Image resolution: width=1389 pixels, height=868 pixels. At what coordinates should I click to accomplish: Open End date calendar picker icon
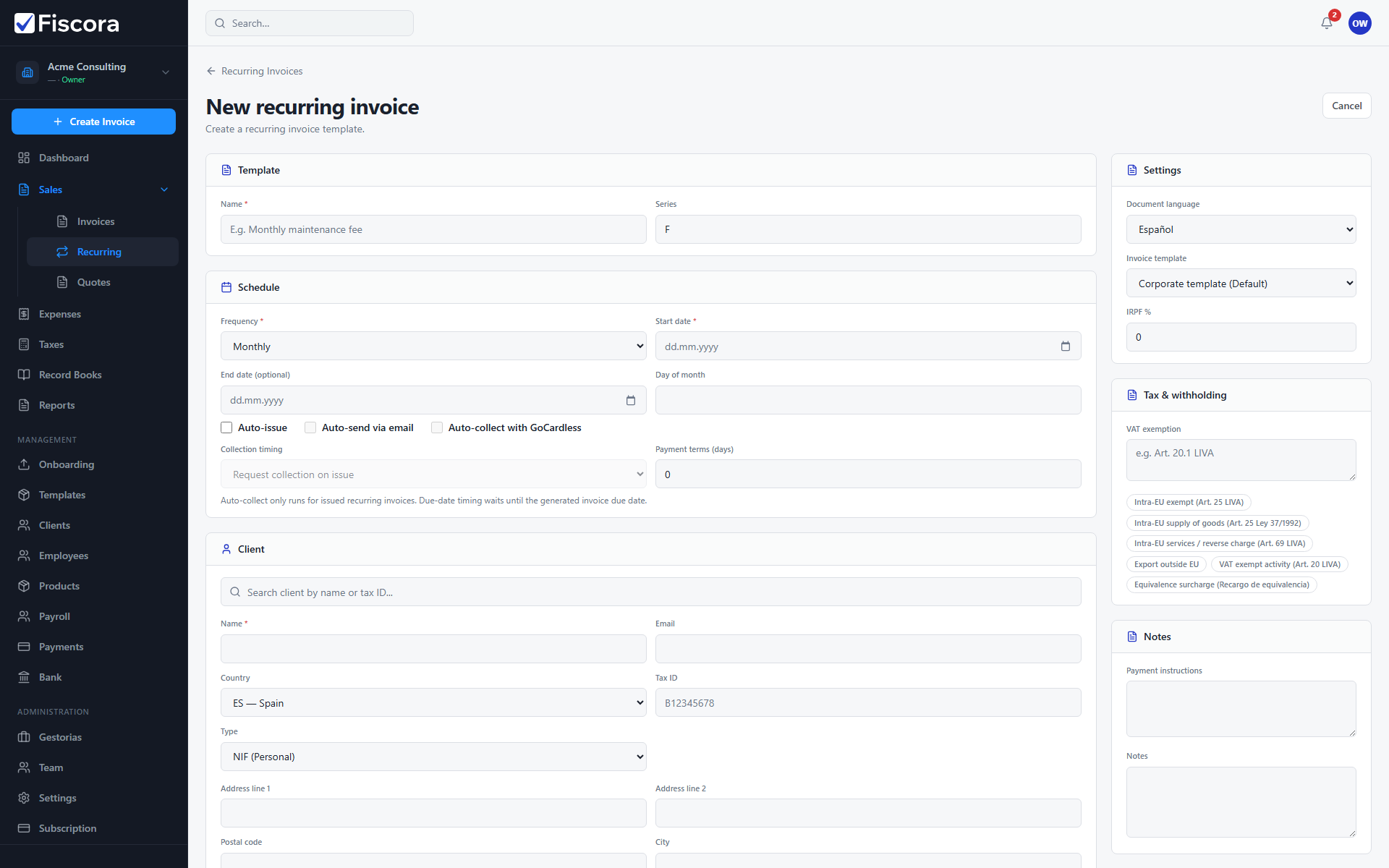[631, 400]
